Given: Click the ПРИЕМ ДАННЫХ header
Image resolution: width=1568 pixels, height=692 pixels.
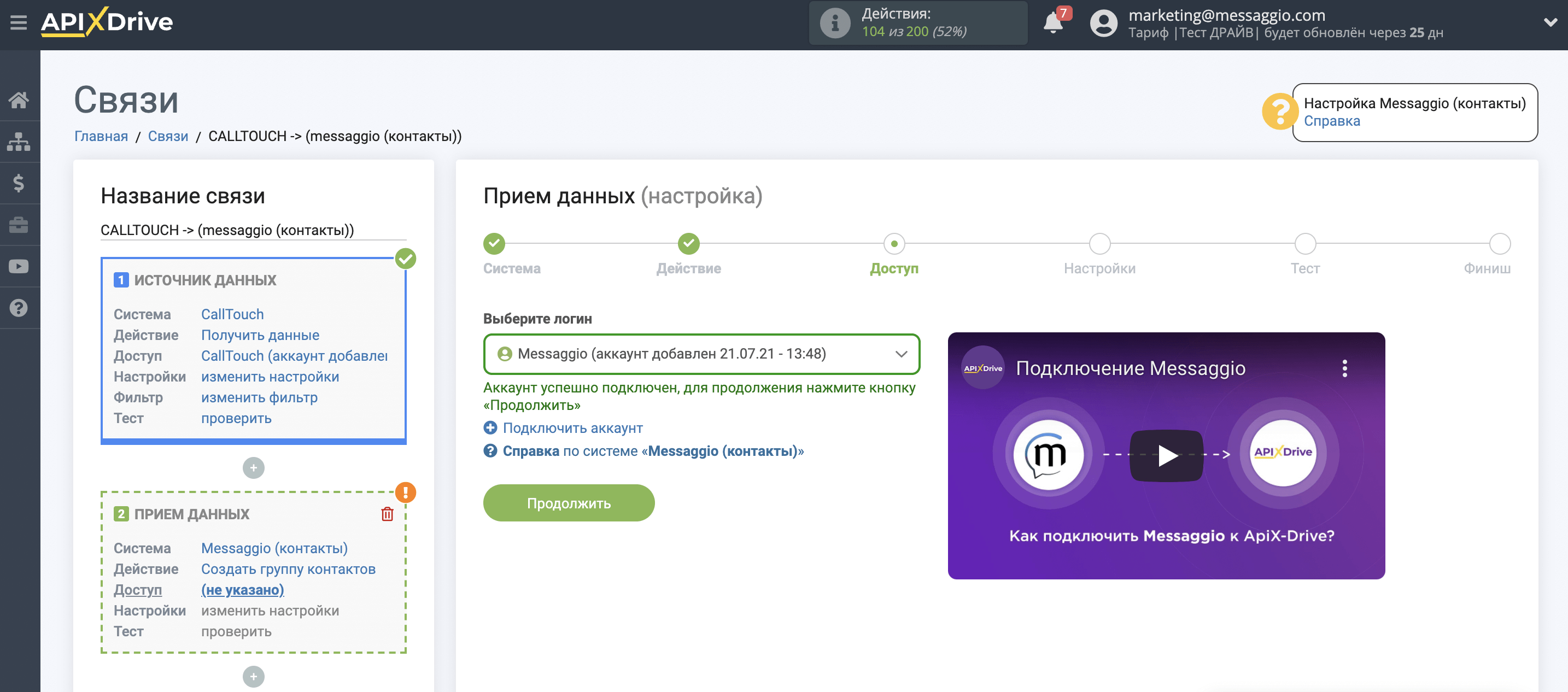Looking at the screenshot, I should pos(192,514).
